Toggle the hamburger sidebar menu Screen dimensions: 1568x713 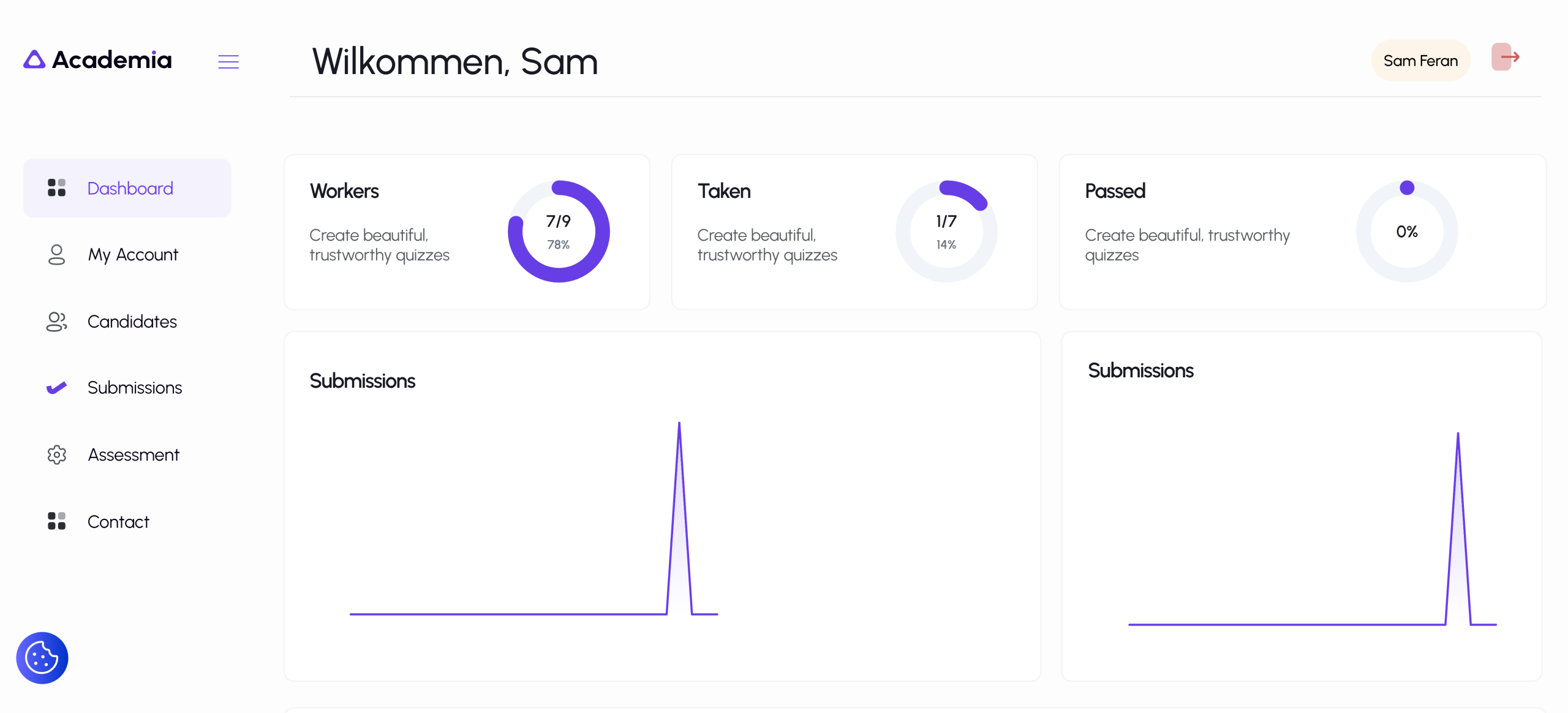[228, 61]
